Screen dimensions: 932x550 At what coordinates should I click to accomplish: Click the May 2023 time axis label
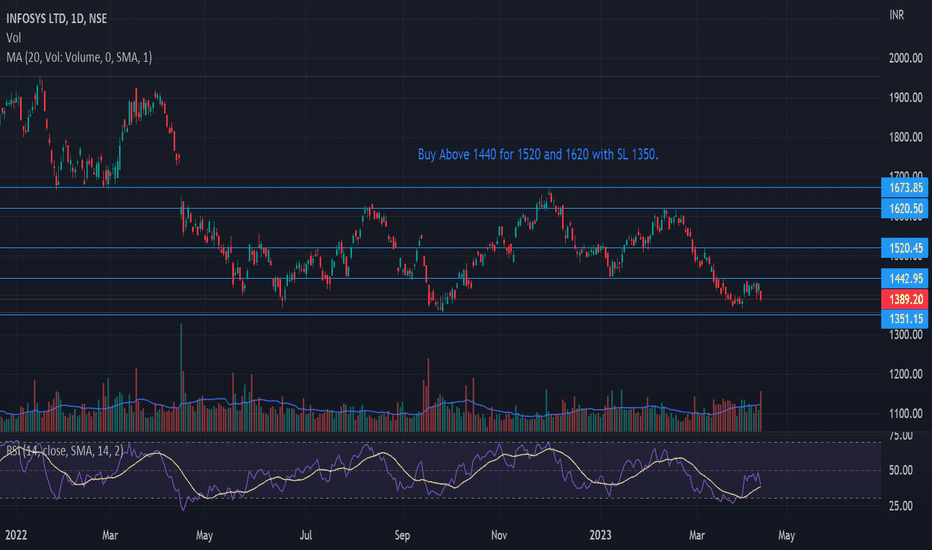786,535
